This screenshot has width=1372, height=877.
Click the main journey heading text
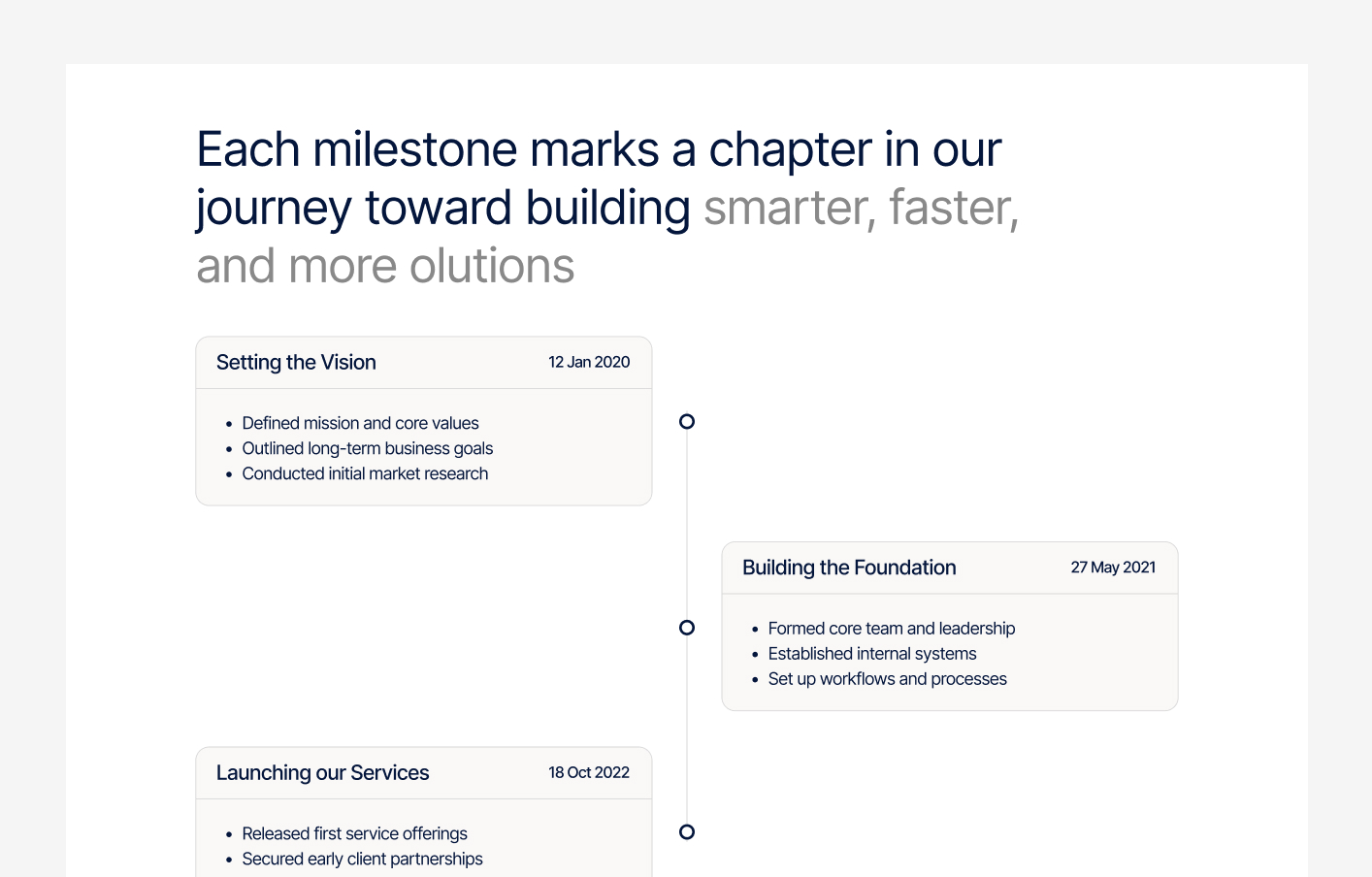click(598, 207)
